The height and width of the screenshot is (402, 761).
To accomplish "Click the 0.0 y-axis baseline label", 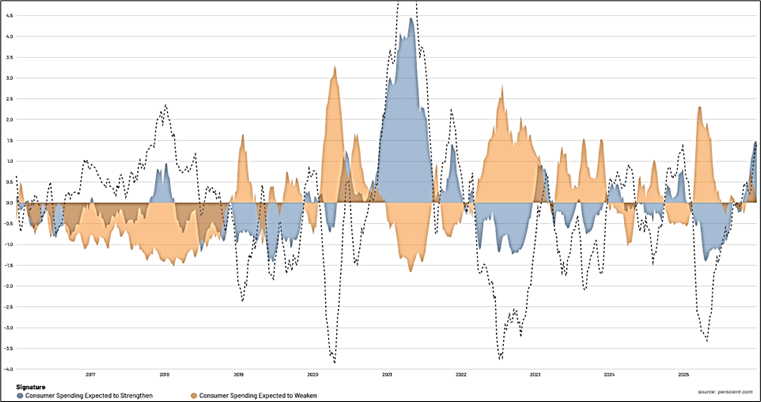I will coord(9,203).
